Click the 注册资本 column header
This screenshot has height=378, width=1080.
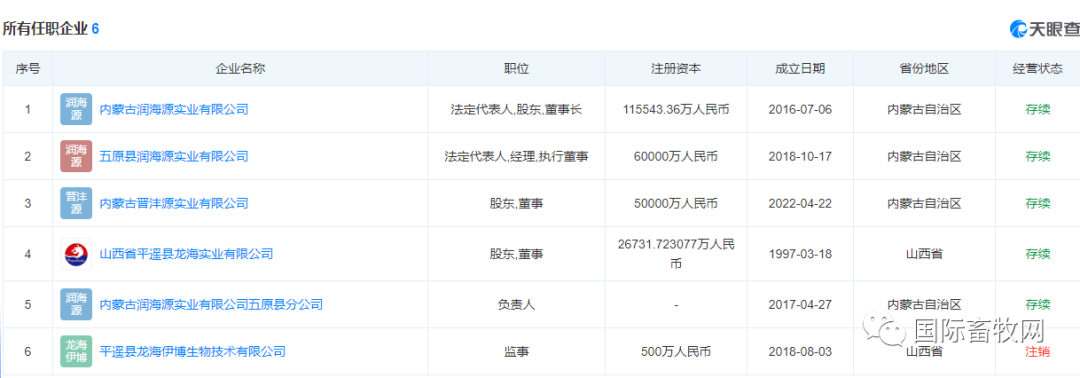click(x=676, y=69)
